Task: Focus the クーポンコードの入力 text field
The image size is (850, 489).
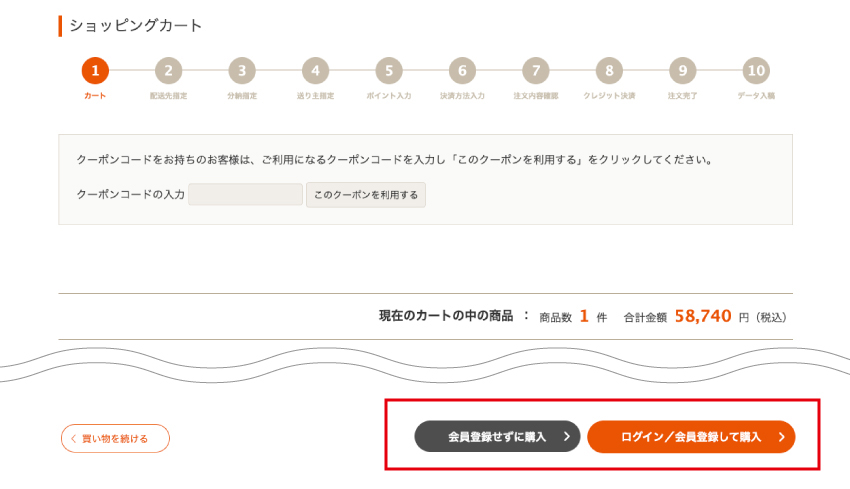Action: [x=245, y=194]
